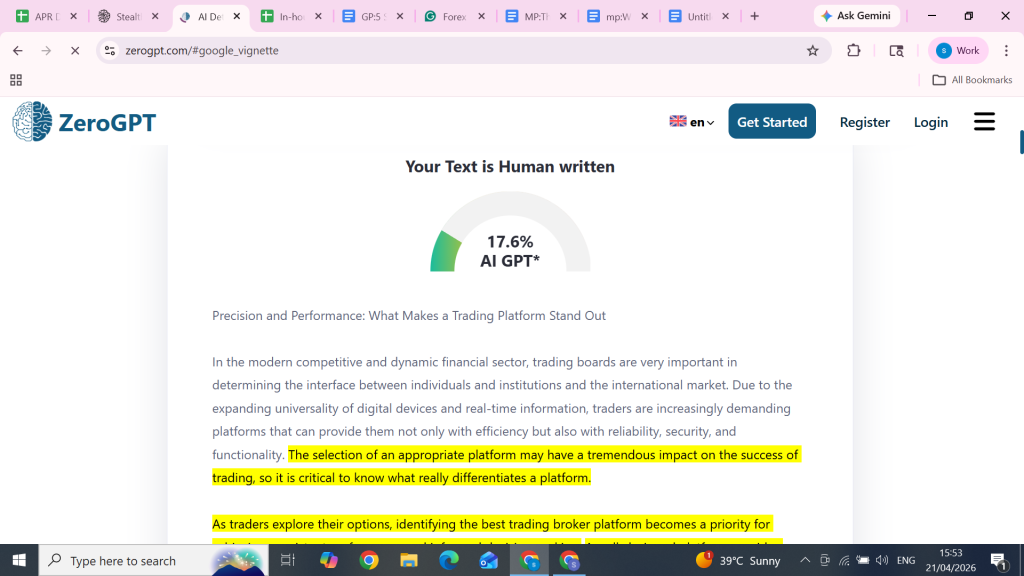Open the Login link

(930, 122)
